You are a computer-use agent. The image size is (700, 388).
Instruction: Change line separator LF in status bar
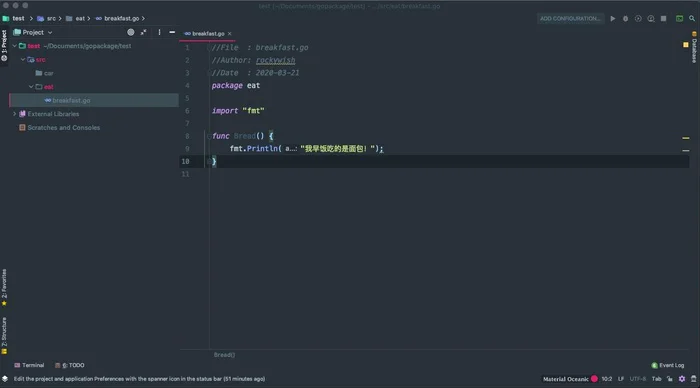click(x=621, y=379)
